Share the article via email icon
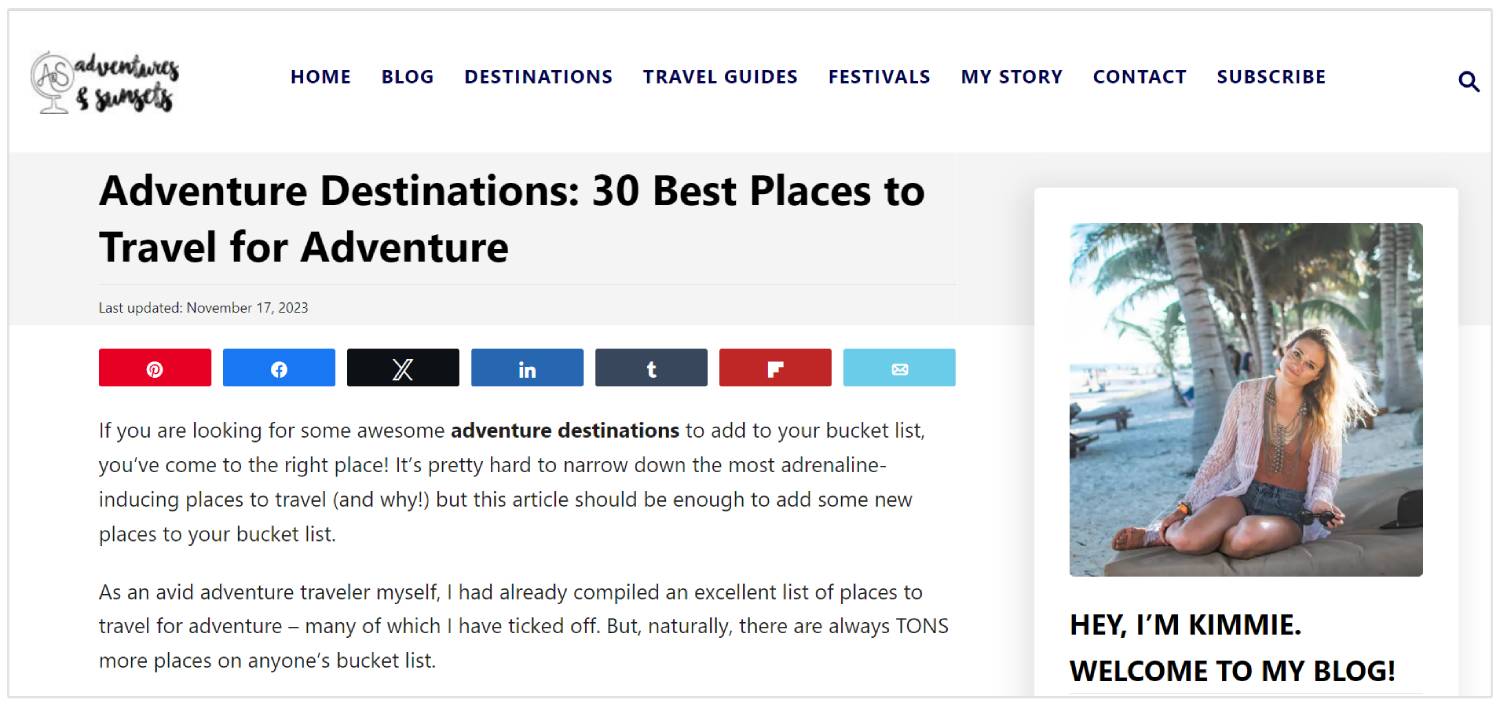The image size is (1500, 707). [899, 368]
